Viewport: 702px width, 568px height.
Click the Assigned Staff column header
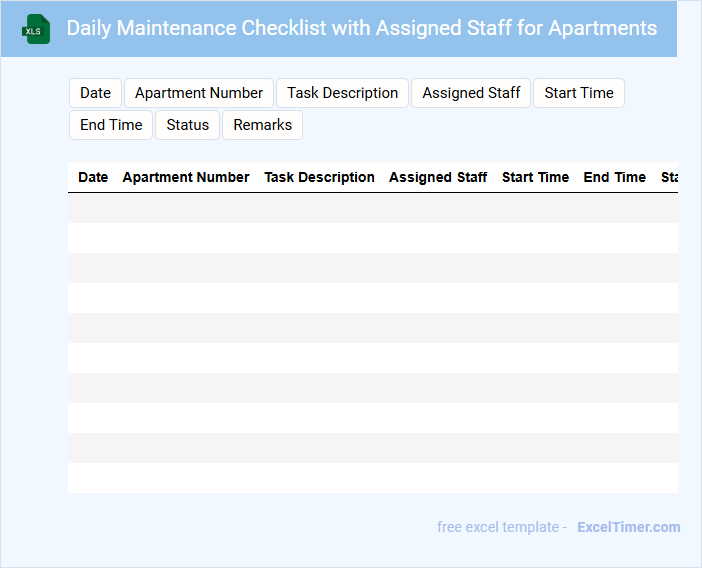[438, 177]
